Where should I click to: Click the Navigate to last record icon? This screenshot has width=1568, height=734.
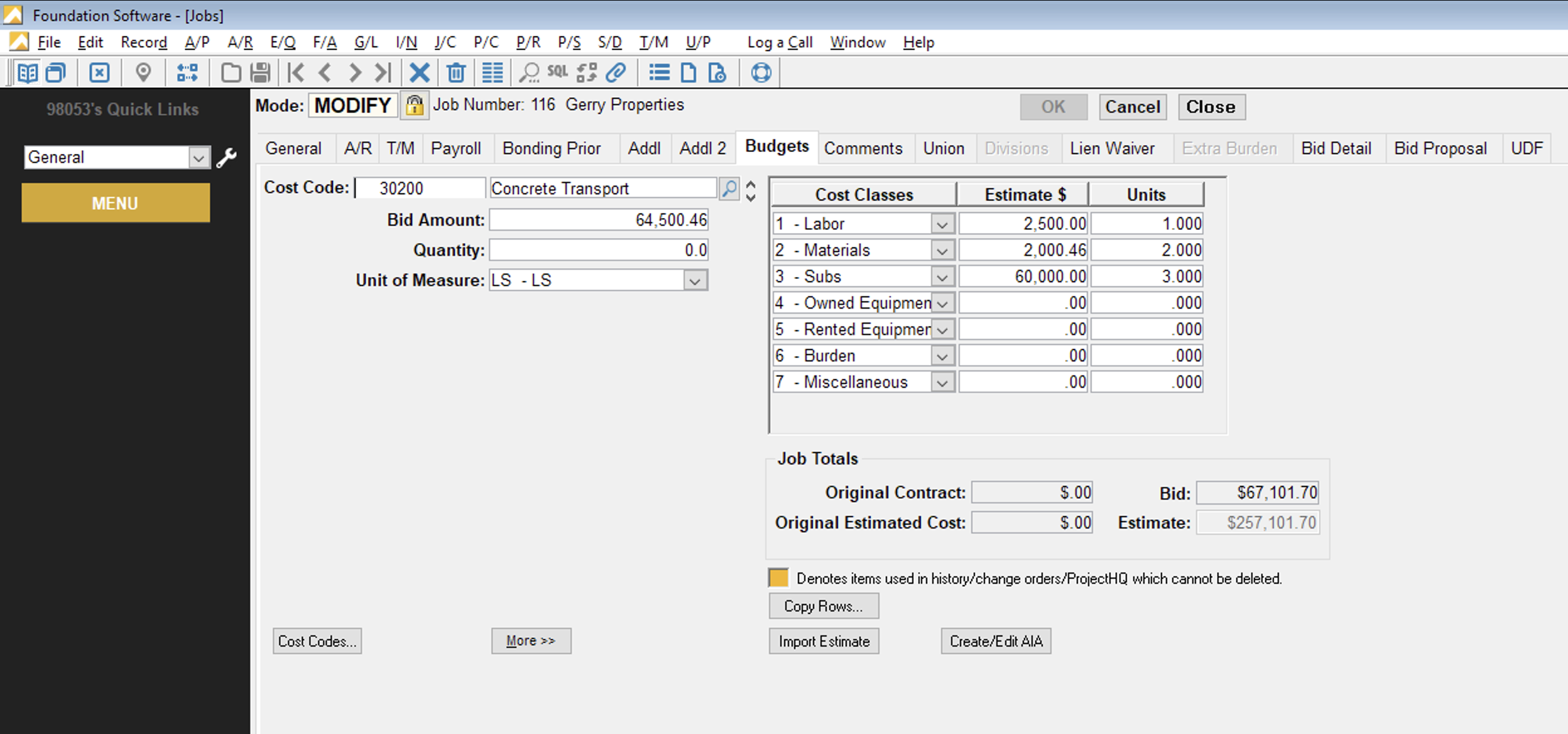382,72
